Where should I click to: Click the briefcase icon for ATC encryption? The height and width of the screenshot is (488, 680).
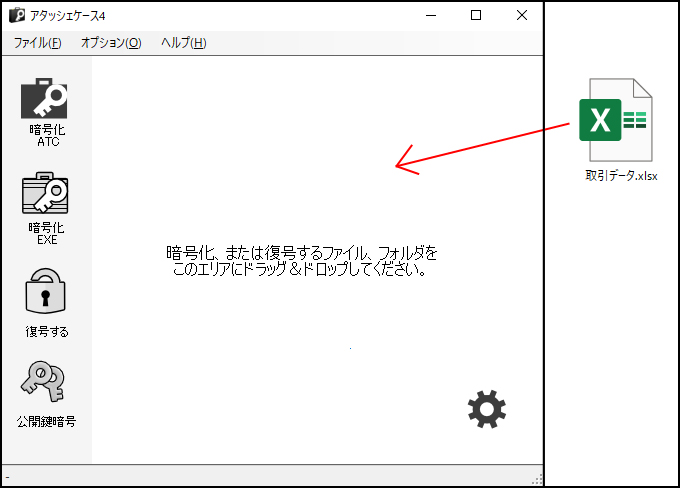point(45,99)
